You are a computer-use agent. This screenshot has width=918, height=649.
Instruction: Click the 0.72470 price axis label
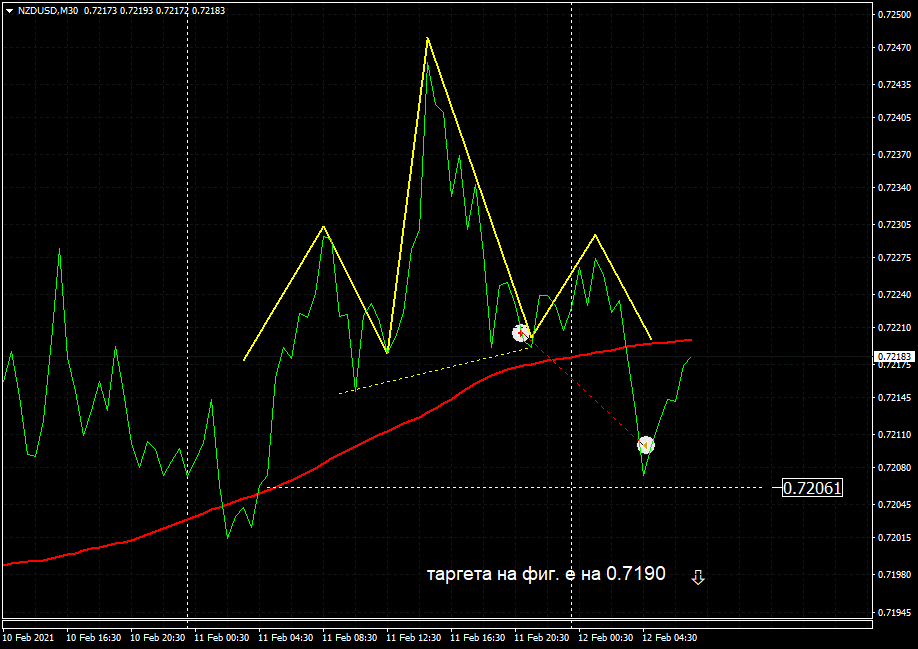click(x=895, y=47)
